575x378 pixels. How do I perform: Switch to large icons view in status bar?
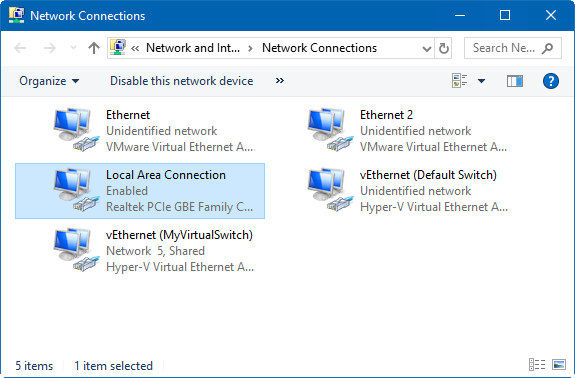559,365
